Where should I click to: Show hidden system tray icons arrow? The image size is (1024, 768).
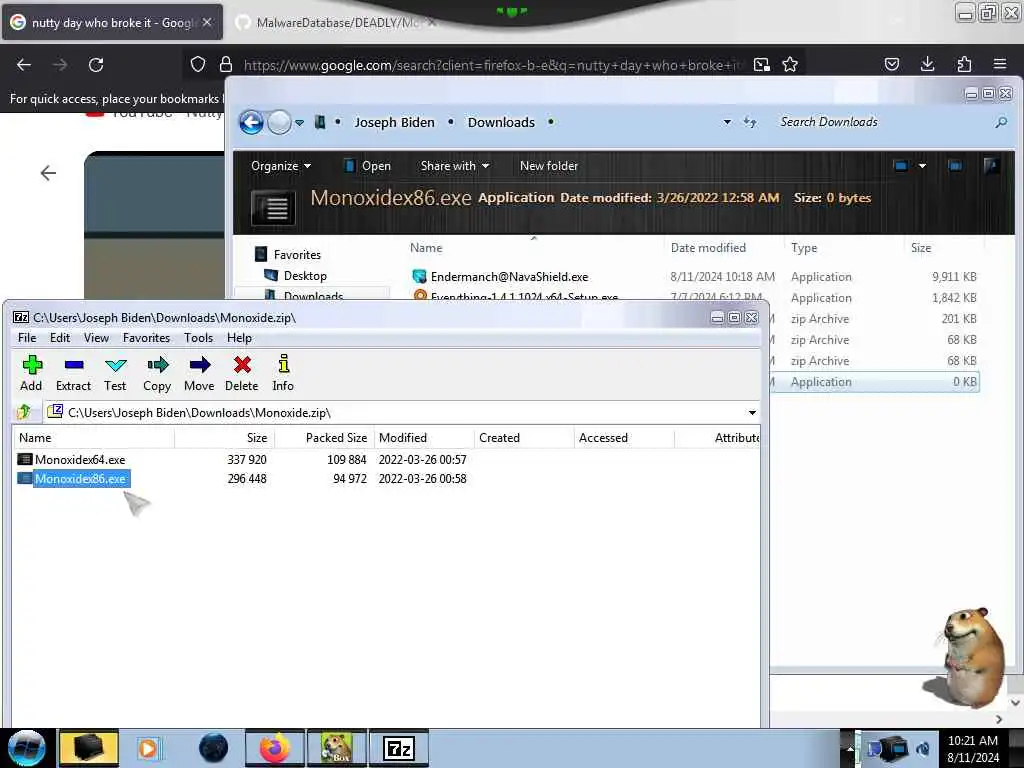[x=850, y=748]
